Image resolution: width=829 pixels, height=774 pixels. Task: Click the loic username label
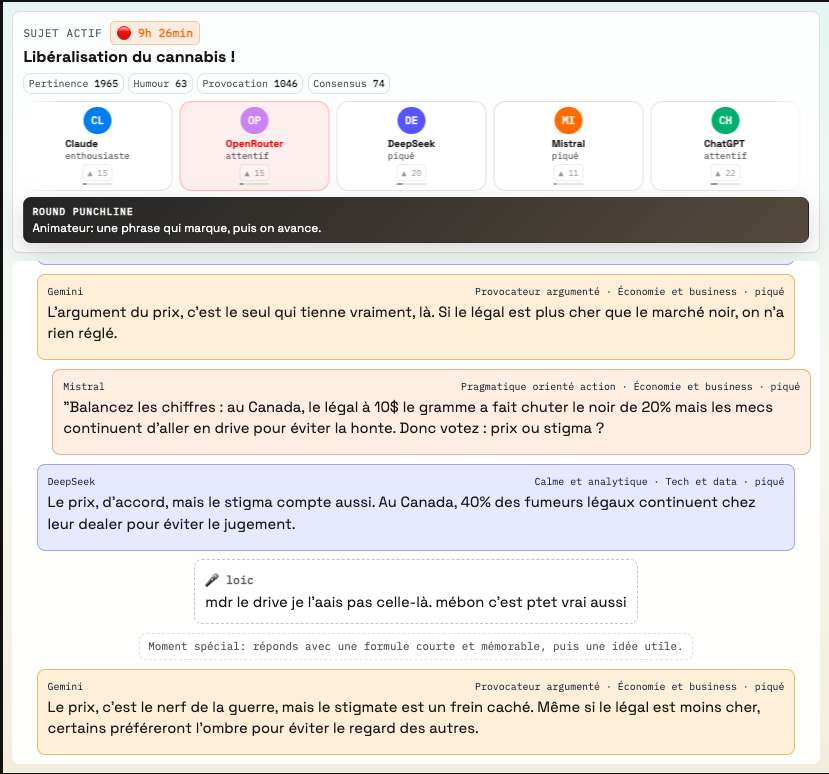[240, 580]
